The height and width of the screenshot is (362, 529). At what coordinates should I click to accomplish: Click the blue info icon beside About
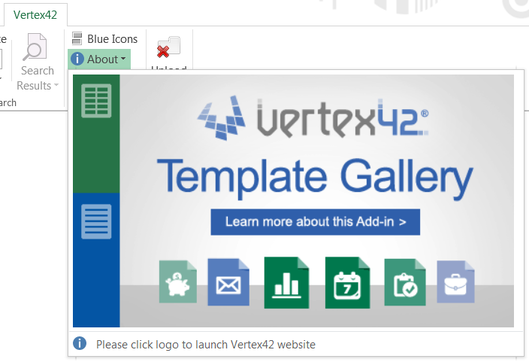pos(77,59)
